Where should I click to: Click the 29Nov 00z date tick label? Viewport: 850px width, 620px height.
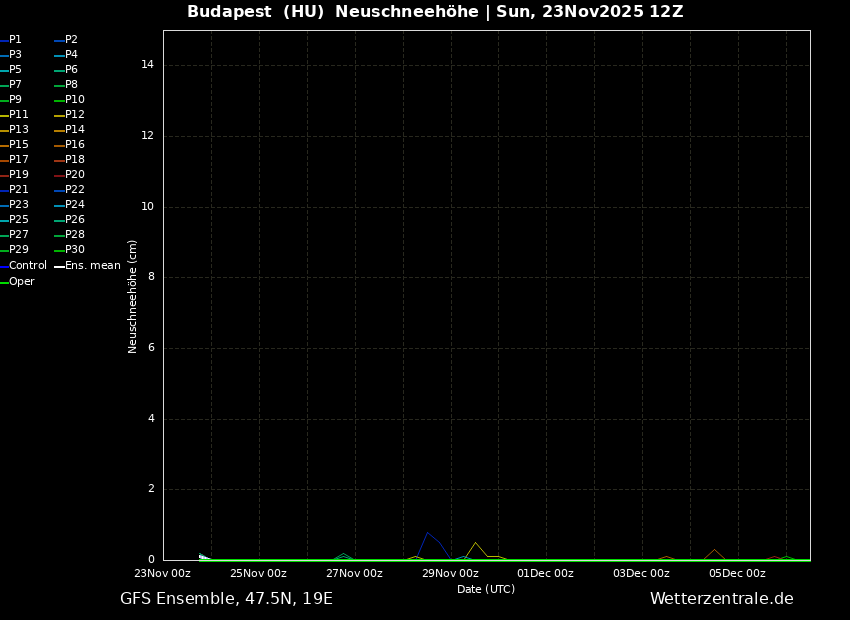450,573
